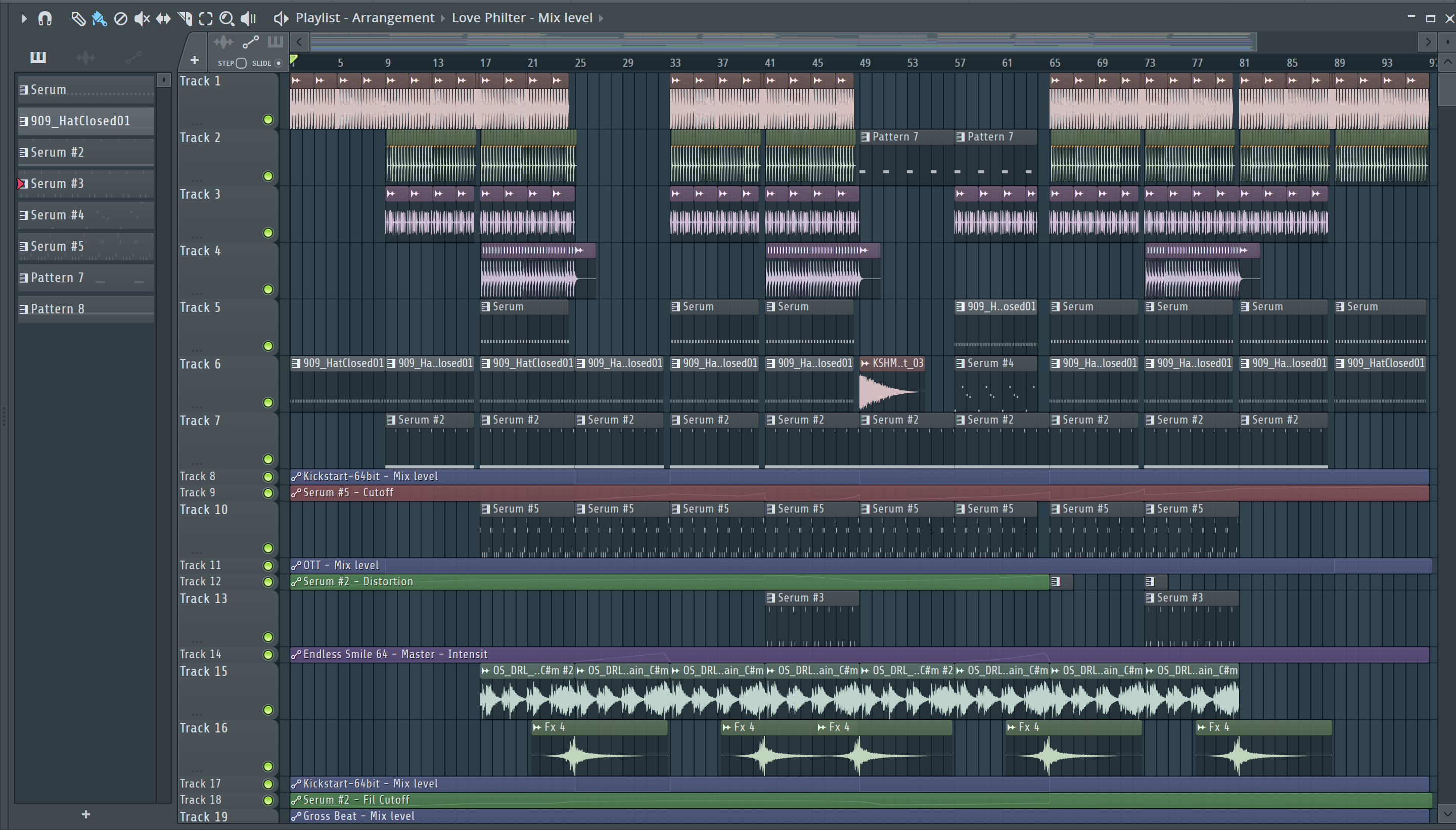Click bar 33 on the timeline ruler

point(675,63)
